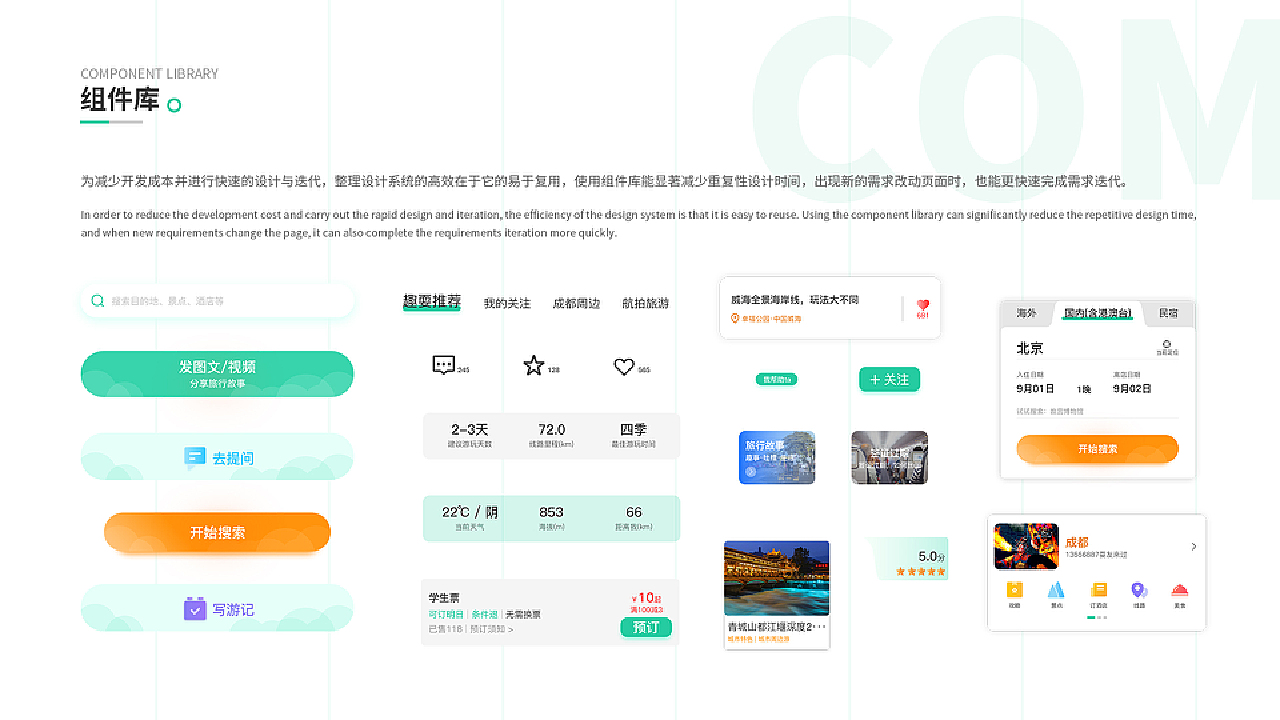This screenshot has height=720, width=1280.
Task: Click the green 发图文/视频 button
Action: [217, 373]
